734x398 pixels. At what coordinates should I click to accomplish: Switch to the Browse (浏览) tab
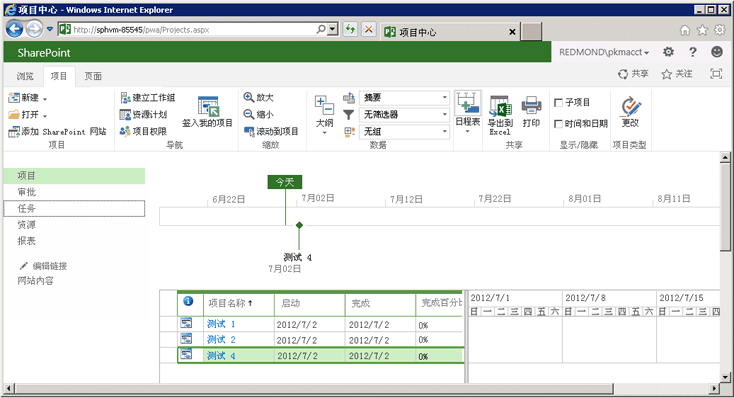coord(25,76)
